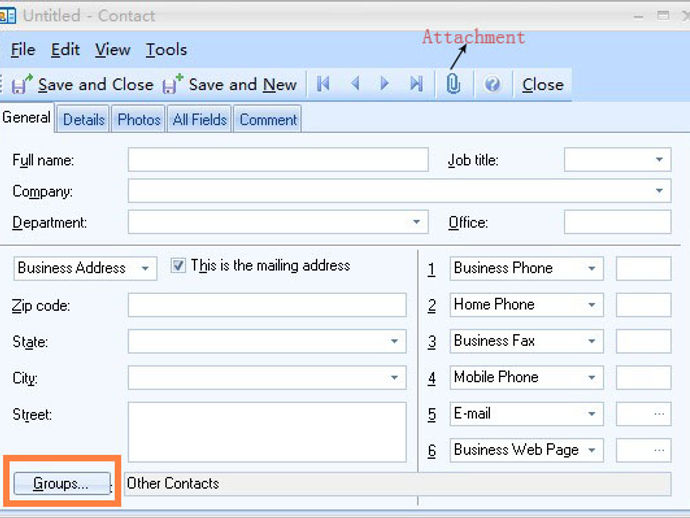The image size is (690, 518).
Task: Click the Home Phone number field
Action: tap(643, 305)
